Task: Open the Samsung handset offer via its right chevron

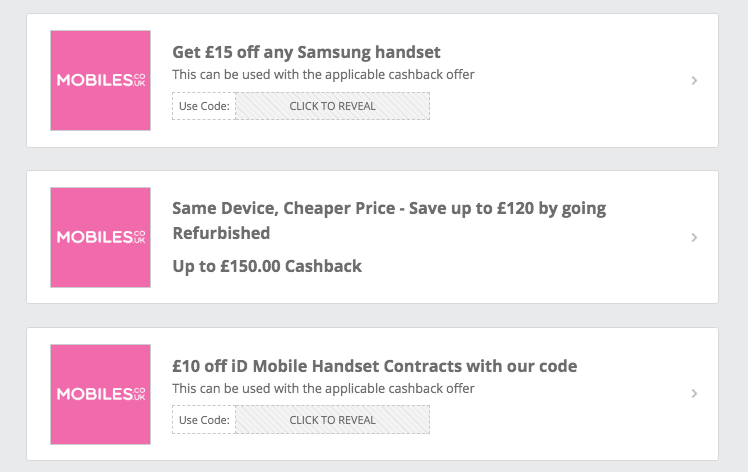Action: tap(694, 81)
